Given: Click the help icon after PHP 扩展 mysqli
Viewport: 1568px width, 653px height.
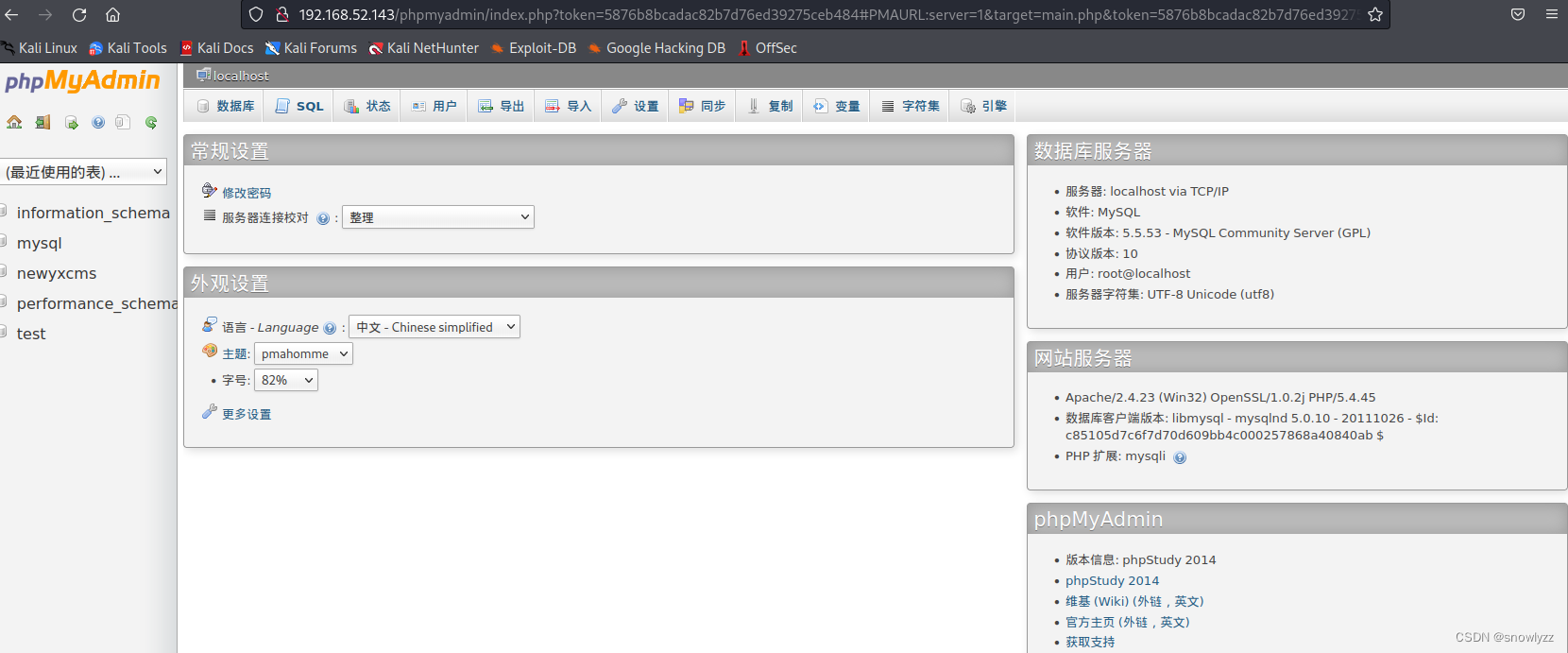Looking at the screenshot, I should click(x=1180, y=457).
